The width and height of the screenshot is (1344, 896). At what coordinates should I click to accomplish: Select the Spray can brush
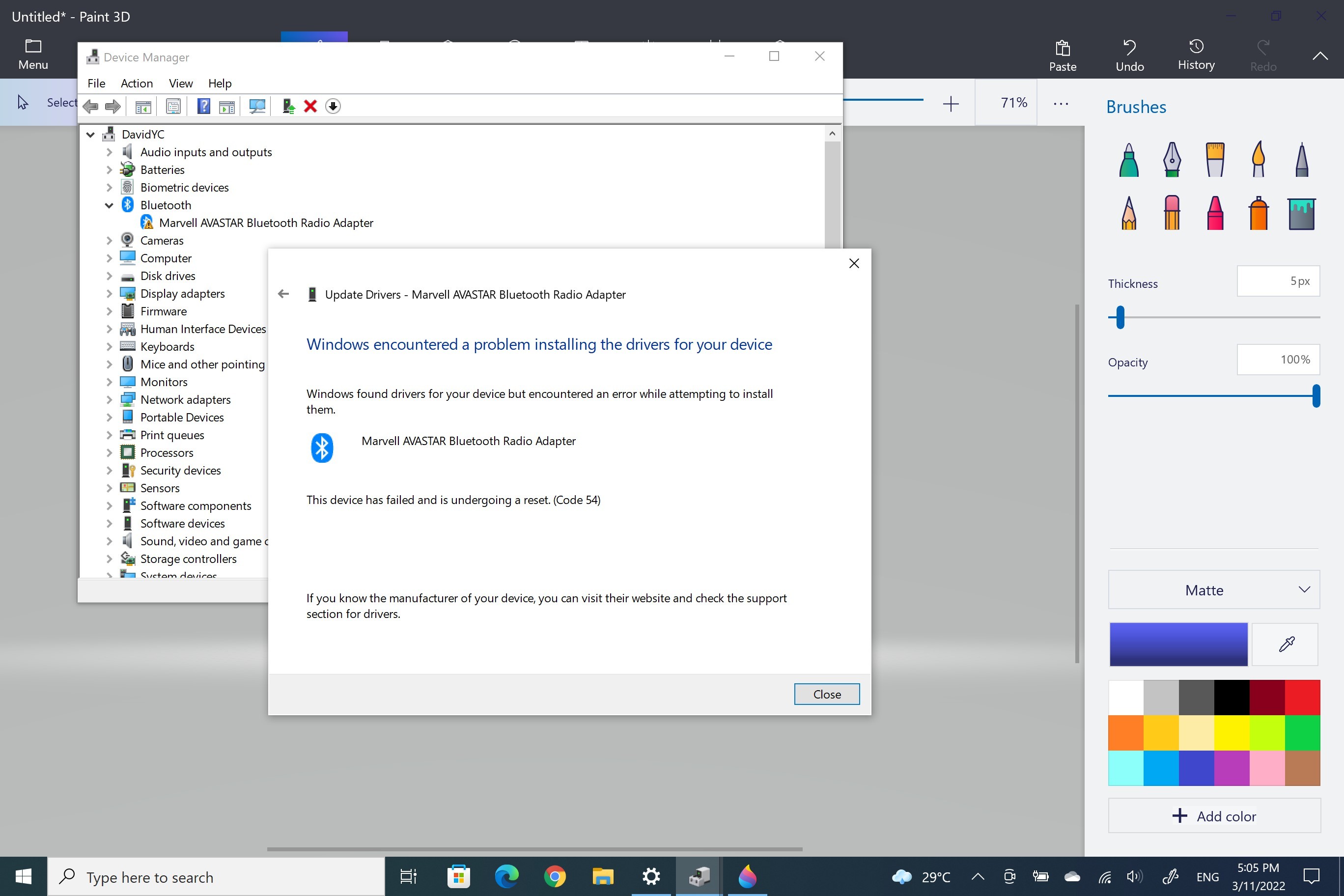click(1259, 213)
